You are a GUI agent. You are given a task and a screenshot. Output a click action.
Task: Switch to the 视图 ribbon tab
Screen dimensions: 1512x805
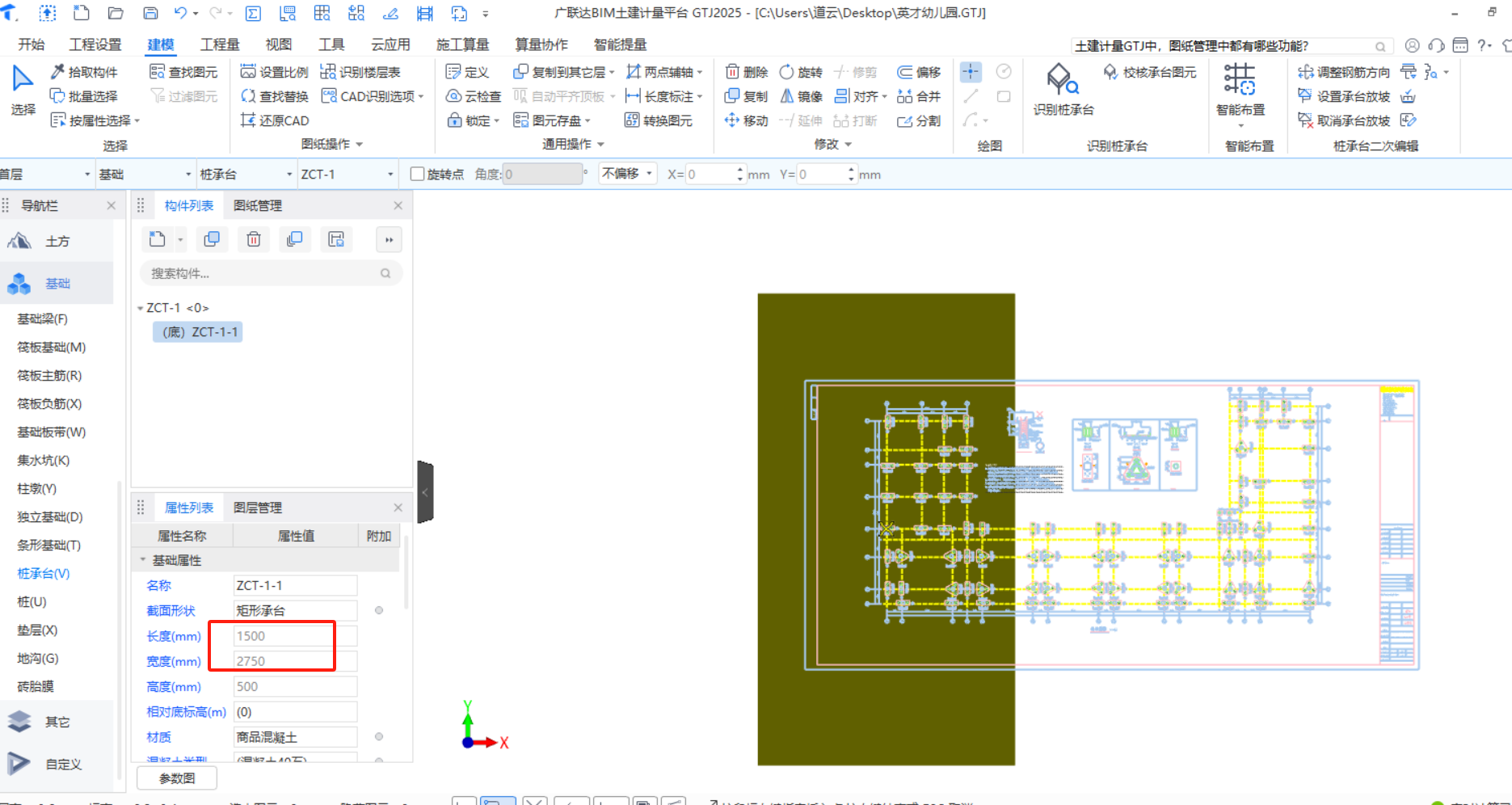279,44
